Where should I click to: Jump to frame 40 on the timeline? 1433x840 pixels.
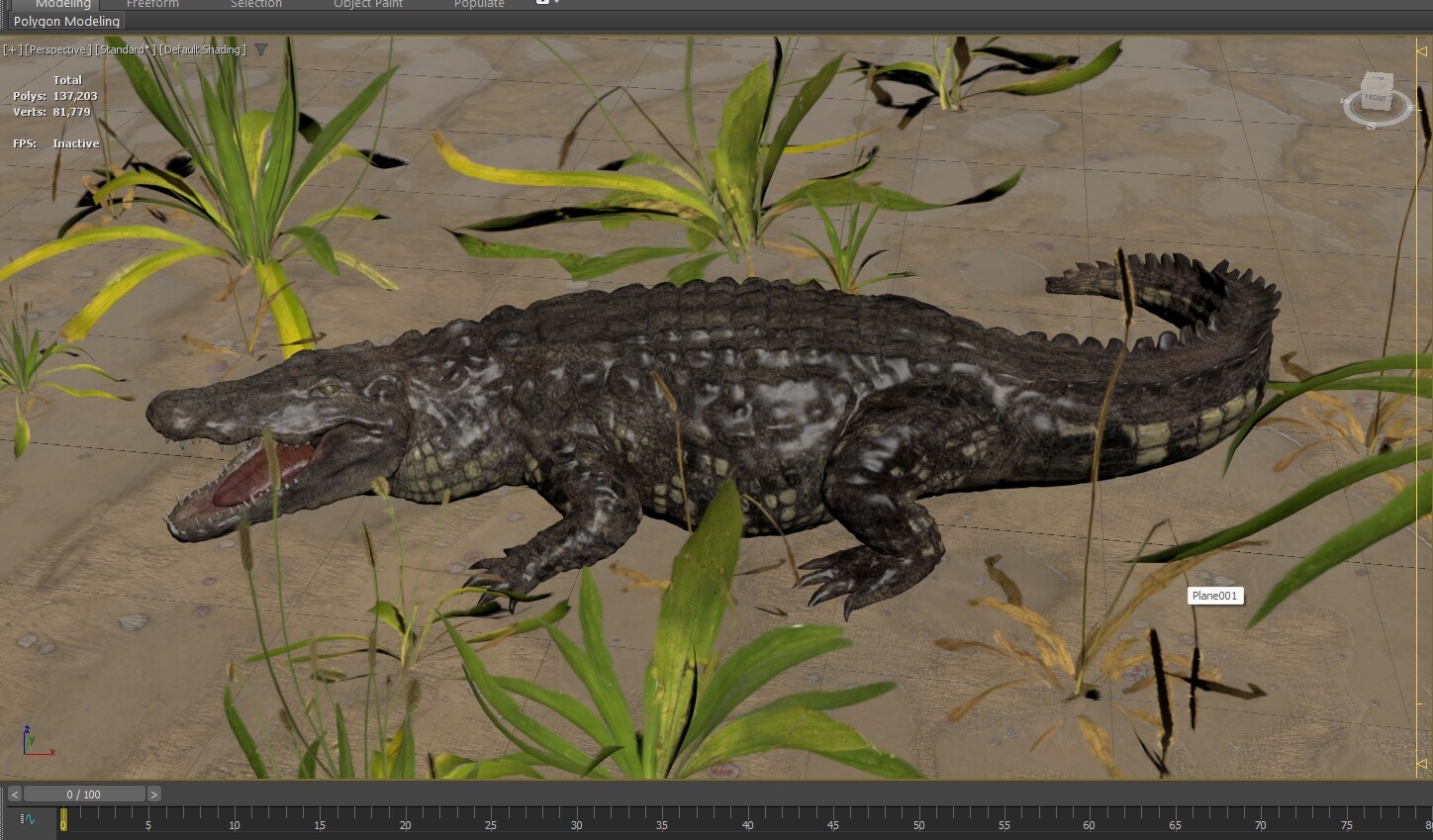pyautogui.click(x=747, y=824)
